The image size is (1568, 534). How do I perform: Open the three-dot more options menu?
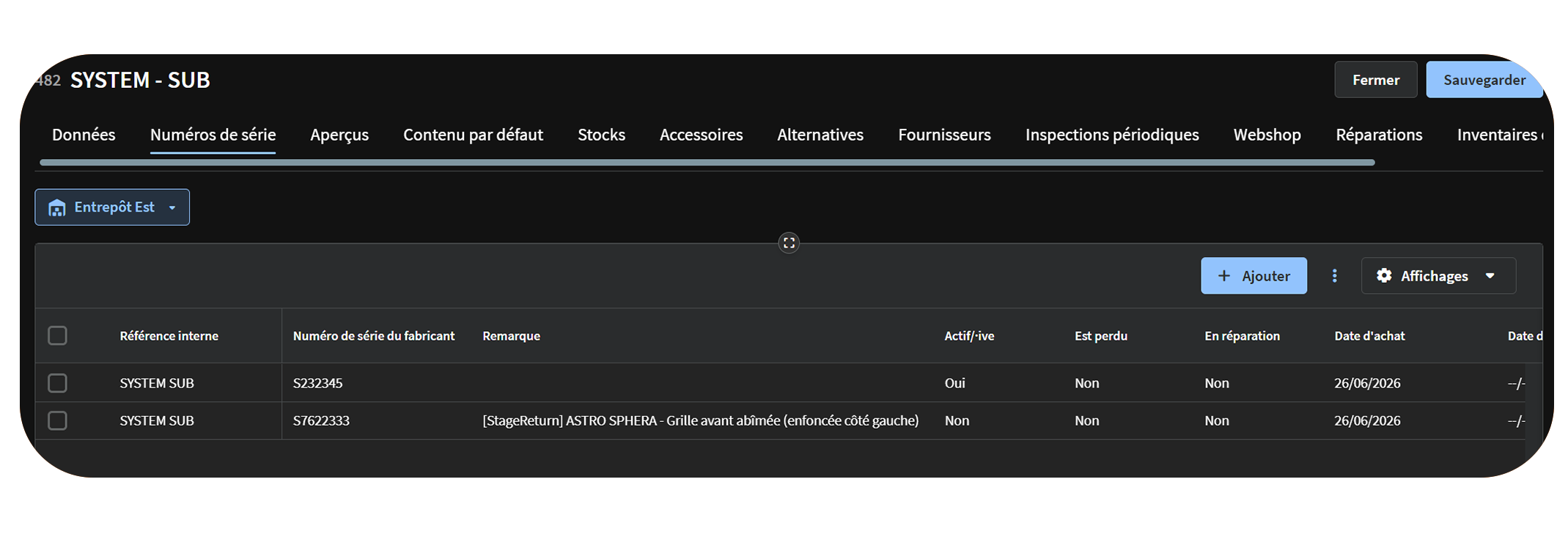(1334, 275)
